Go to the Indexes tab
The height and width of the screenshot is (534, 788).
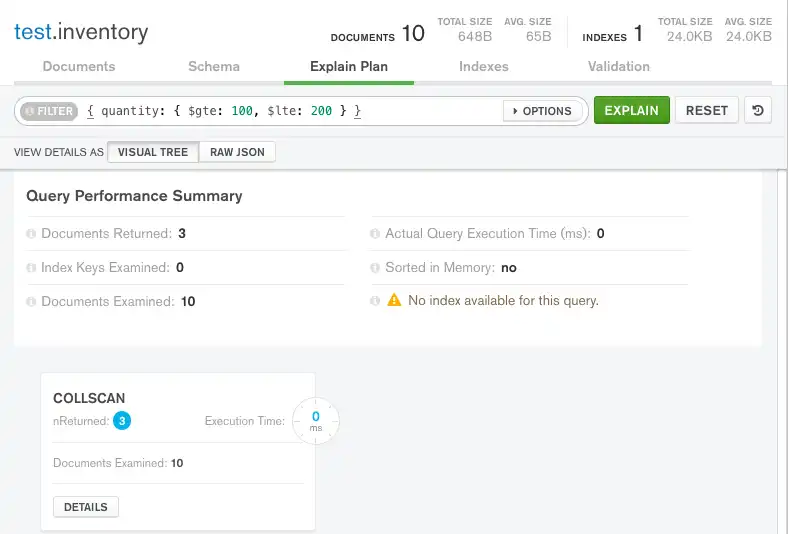(x=484, y=67)
